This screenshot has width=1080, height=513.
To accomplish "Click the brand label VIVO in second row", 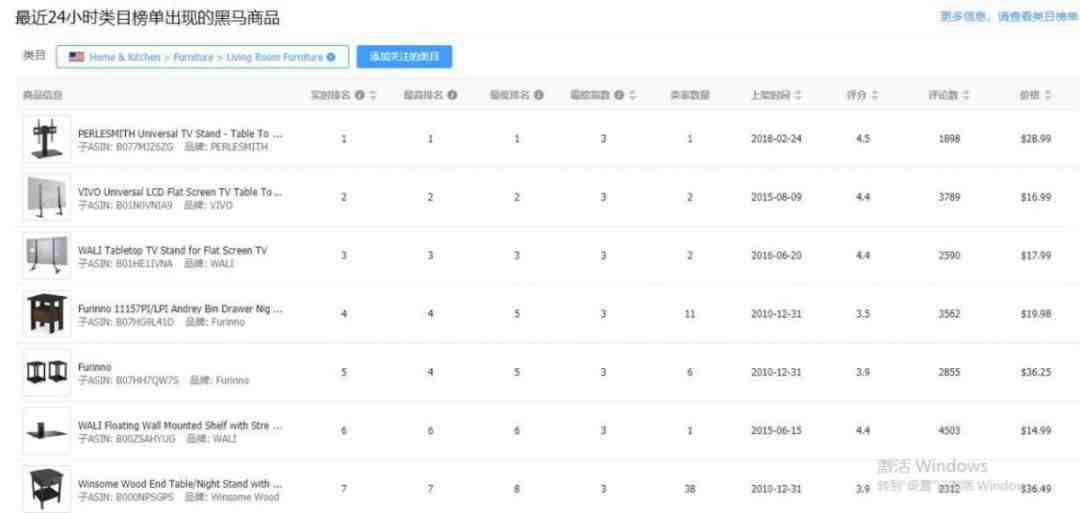I will 221,205.
